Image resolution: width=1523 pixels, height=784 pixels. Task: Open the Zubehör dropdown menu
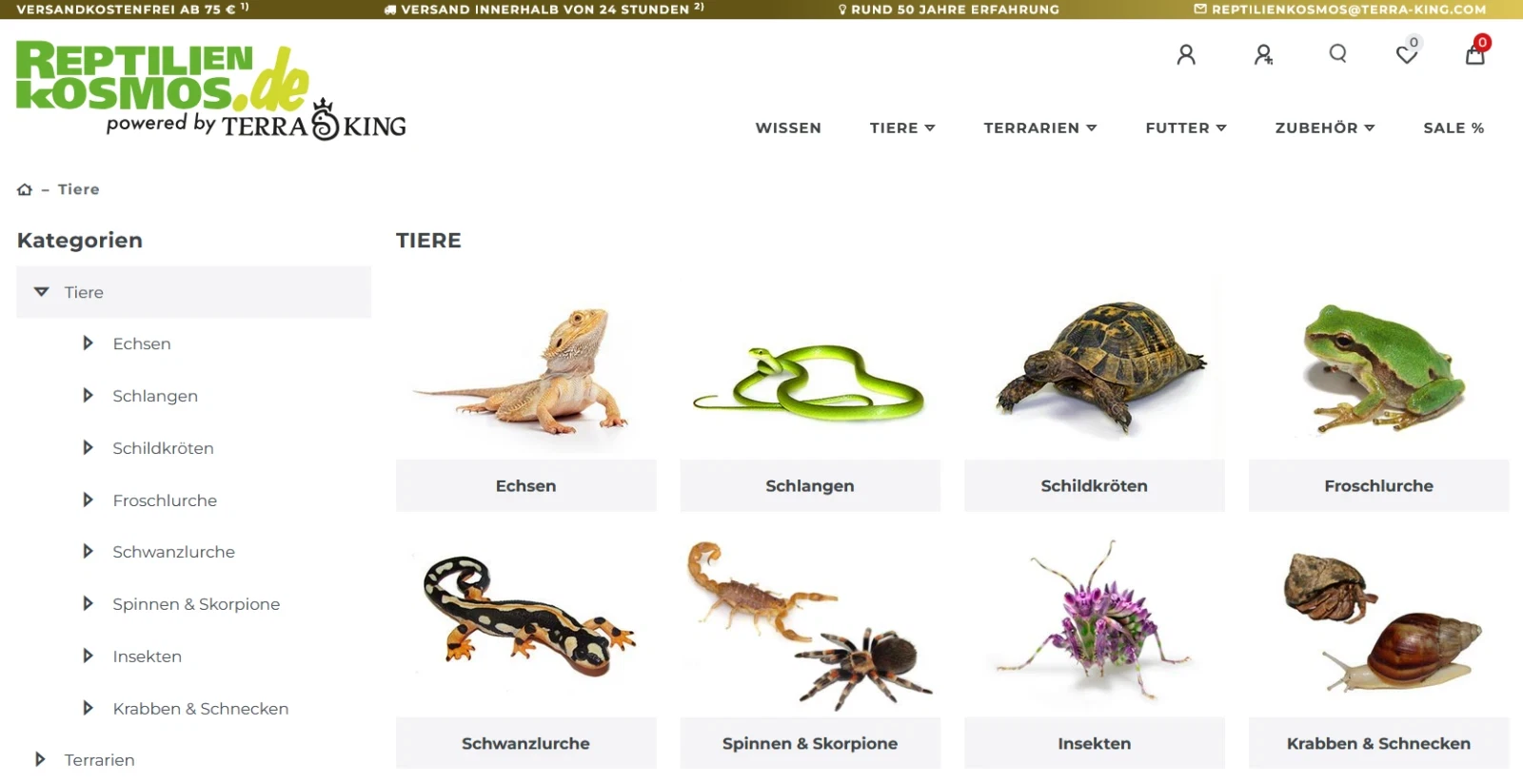(1325, 127)
